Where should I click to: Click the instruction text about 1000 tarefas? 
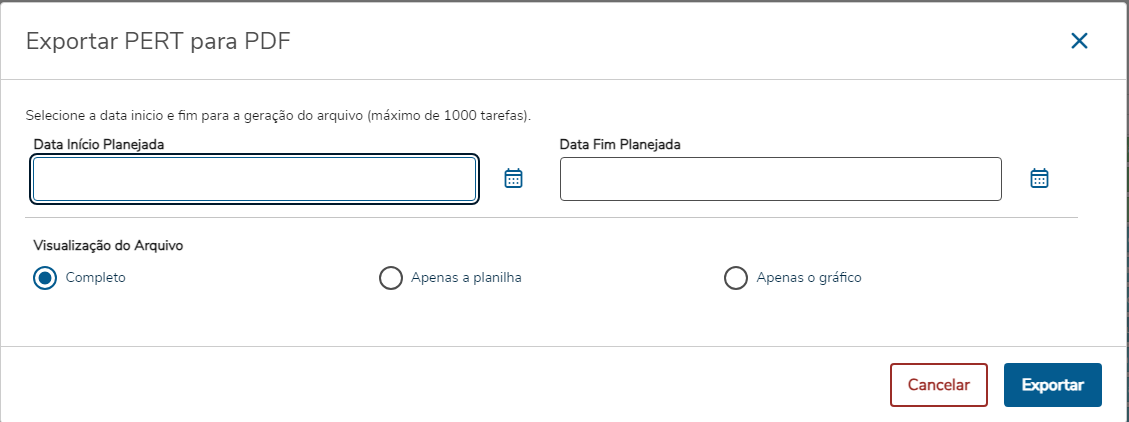coord(278,115)
